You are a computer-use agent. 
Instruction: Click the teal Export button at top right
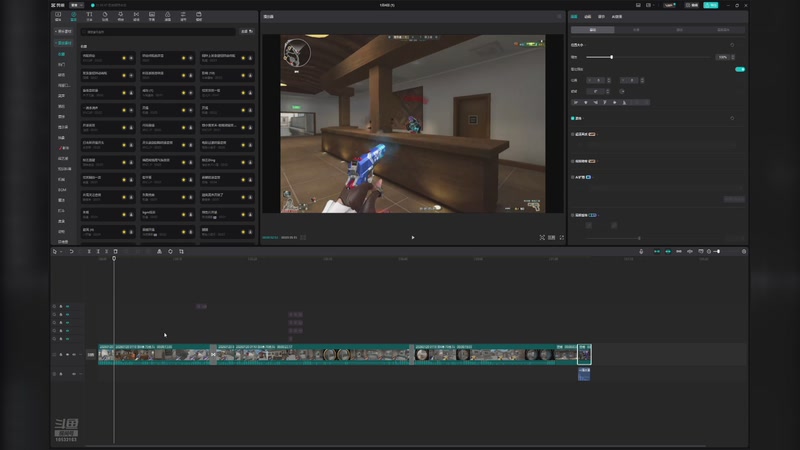(x=712, y=5)
